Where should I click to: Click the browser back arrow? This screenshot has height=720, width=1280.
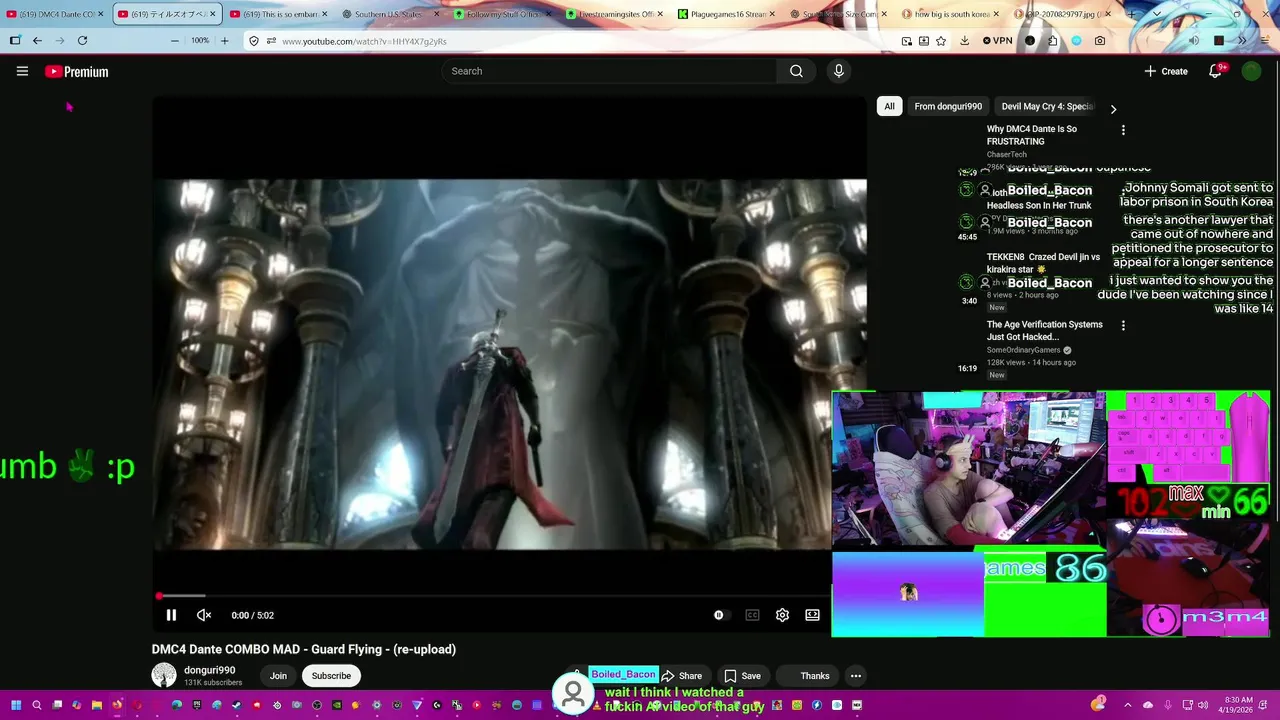click(x=37, y=41)
